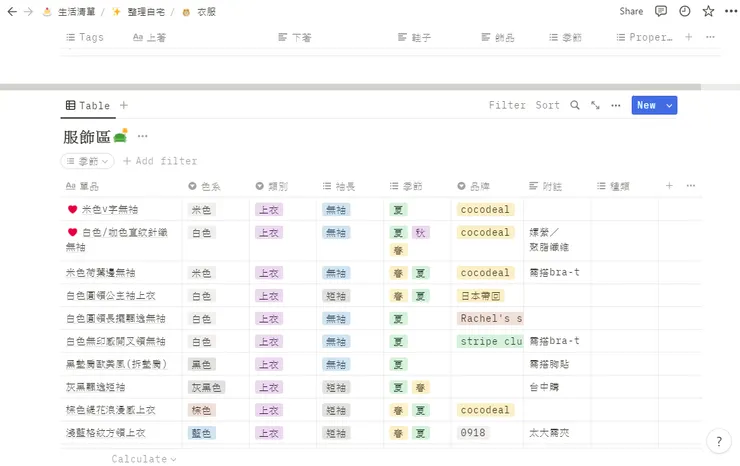Click the horizontal scrollbar under upper table
740x466 pixels.
coord(350,87)
